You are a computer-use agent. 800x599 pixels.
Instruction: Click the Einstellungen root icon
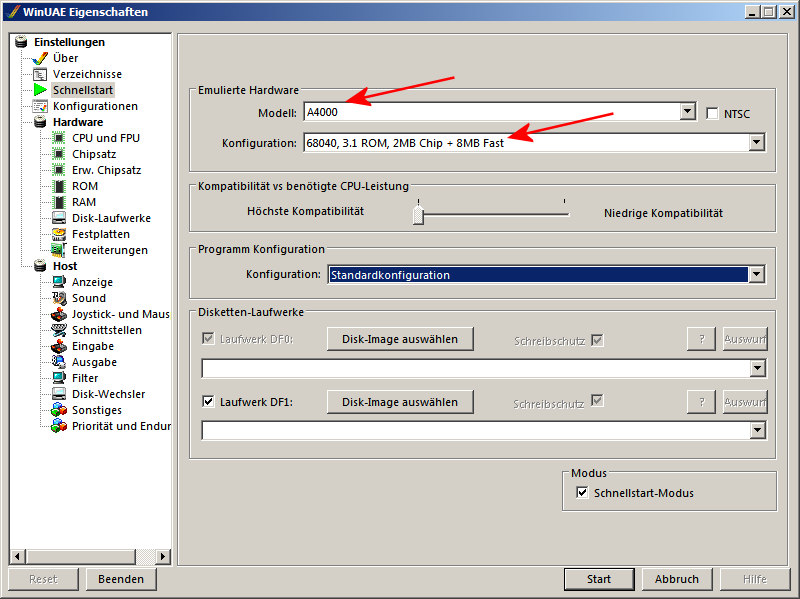point(21,42)
